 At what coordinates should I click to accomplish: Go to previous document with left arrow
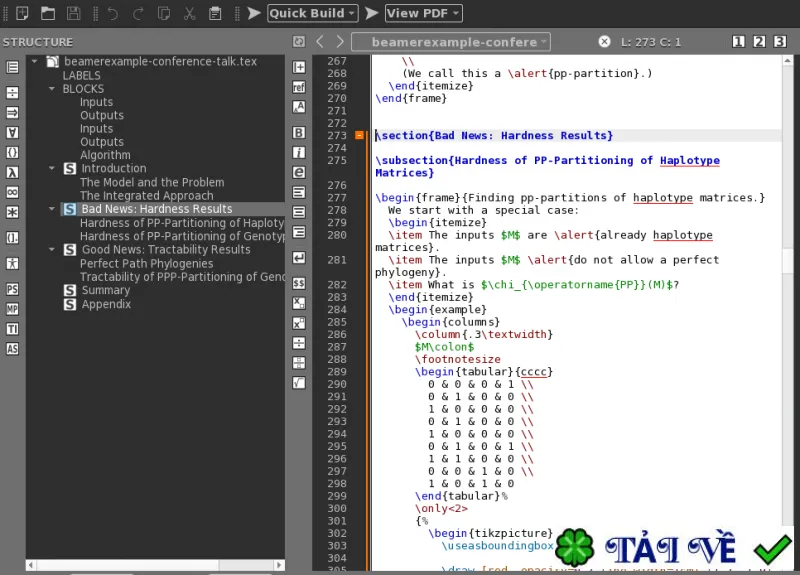tap(320, 42)
